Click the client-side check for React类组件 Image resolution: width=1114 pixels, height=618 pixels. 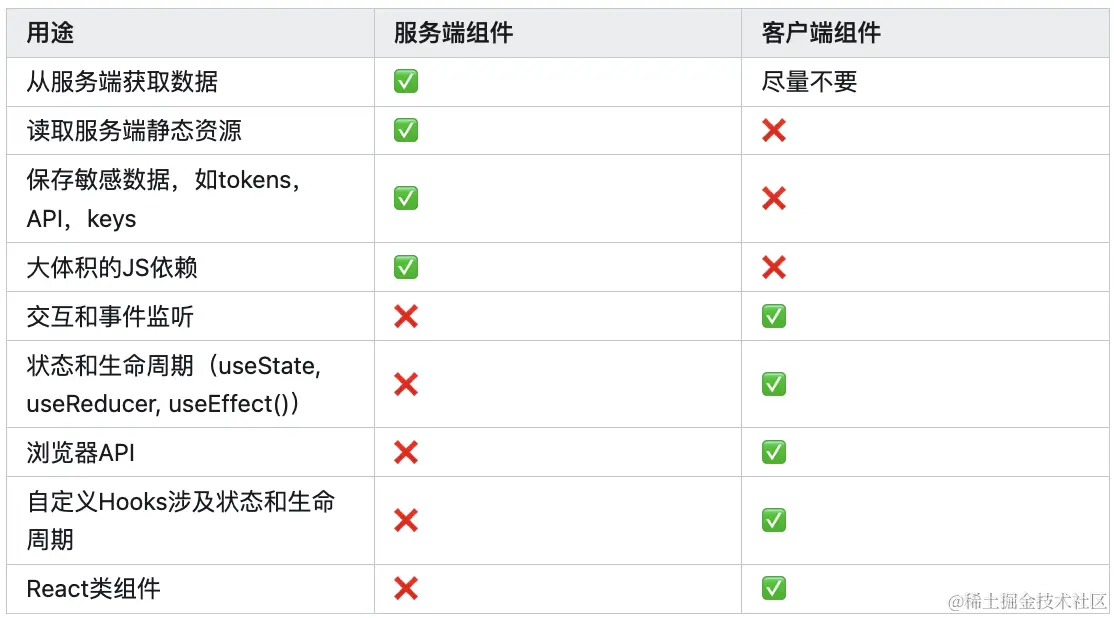[x=773, y=588]
